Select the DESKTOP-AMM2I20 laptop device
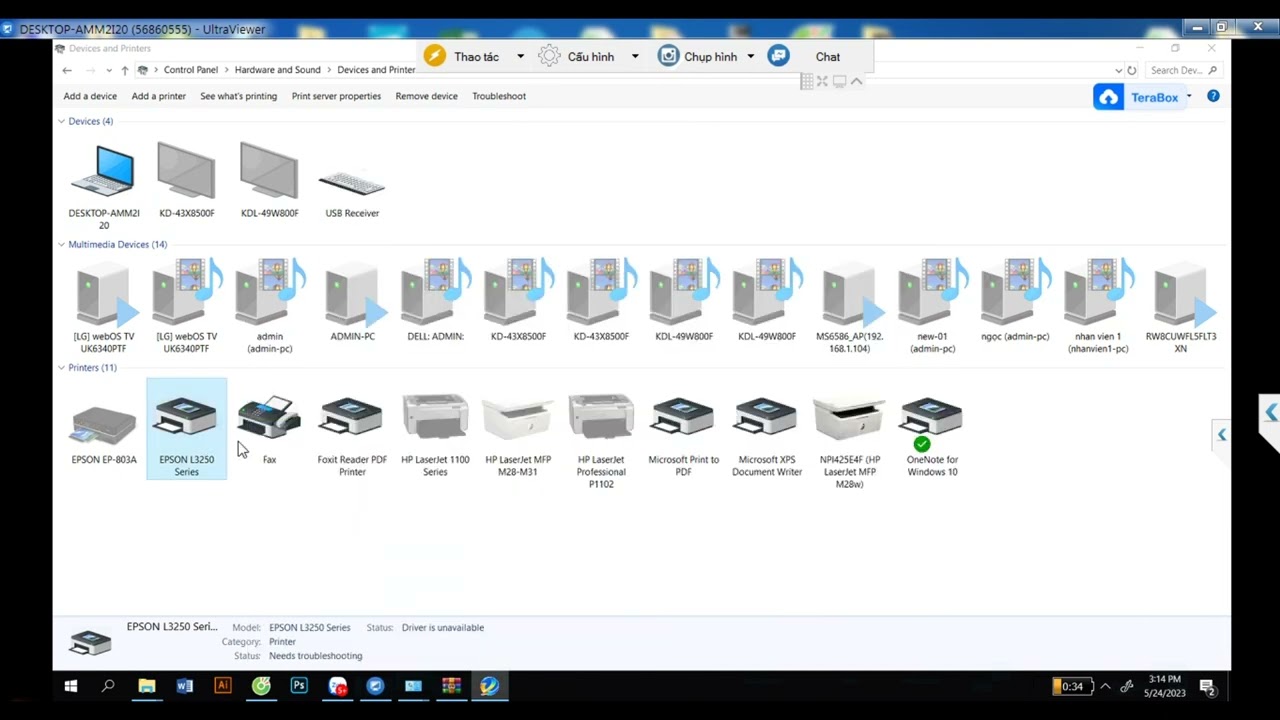This screenshot has width=1280, height=720. (x=104, y=185)
